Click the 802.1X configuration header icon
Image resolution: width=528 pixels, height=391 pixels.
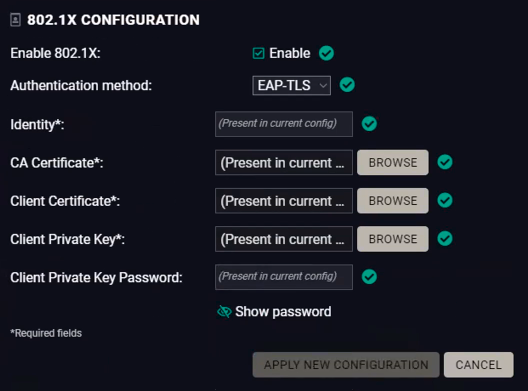pos(15,20)
